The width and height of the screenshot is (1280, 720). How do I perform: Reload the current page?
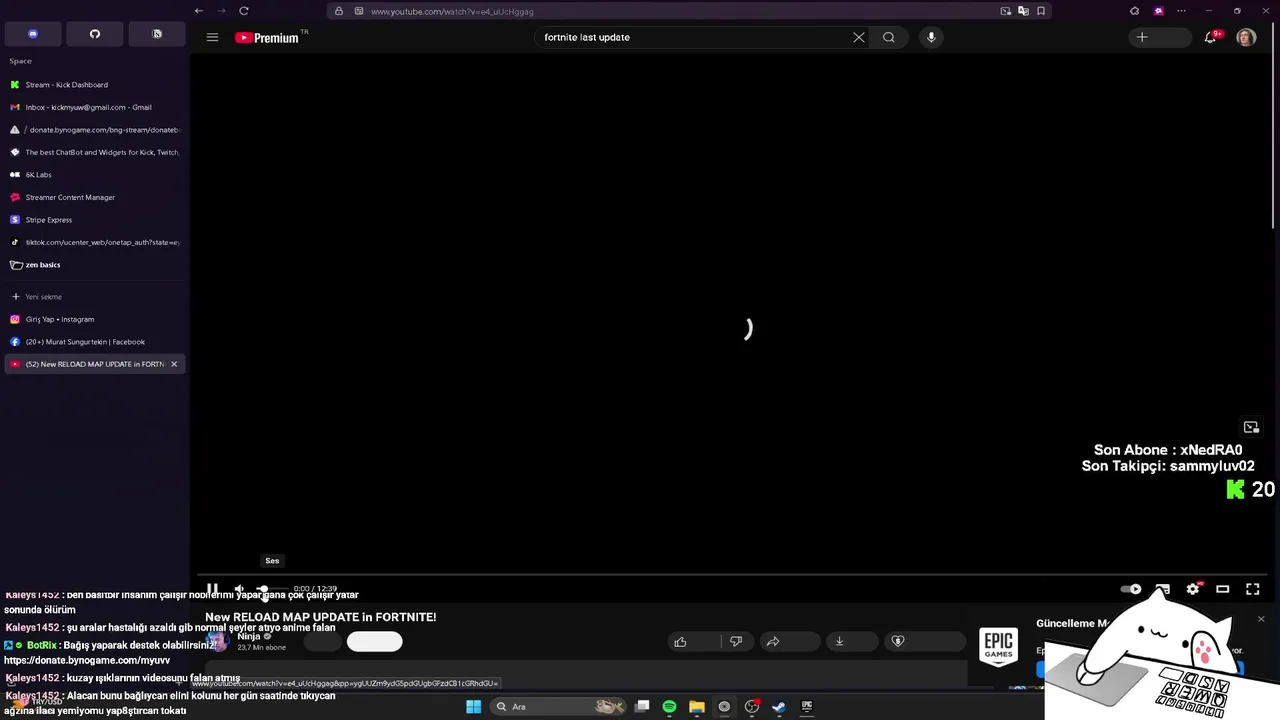(x=243, y=11)
